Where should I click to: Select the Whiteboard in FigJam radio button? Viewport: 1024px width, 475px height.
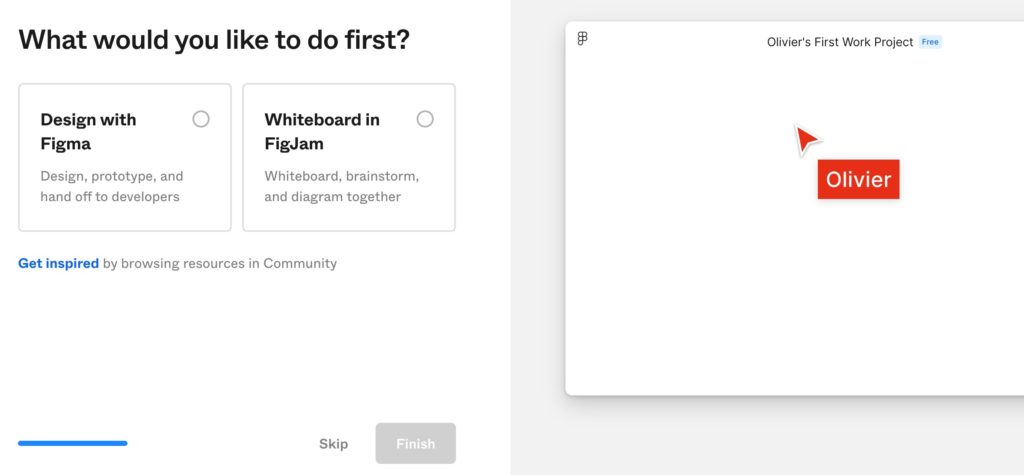pos(425,119)
